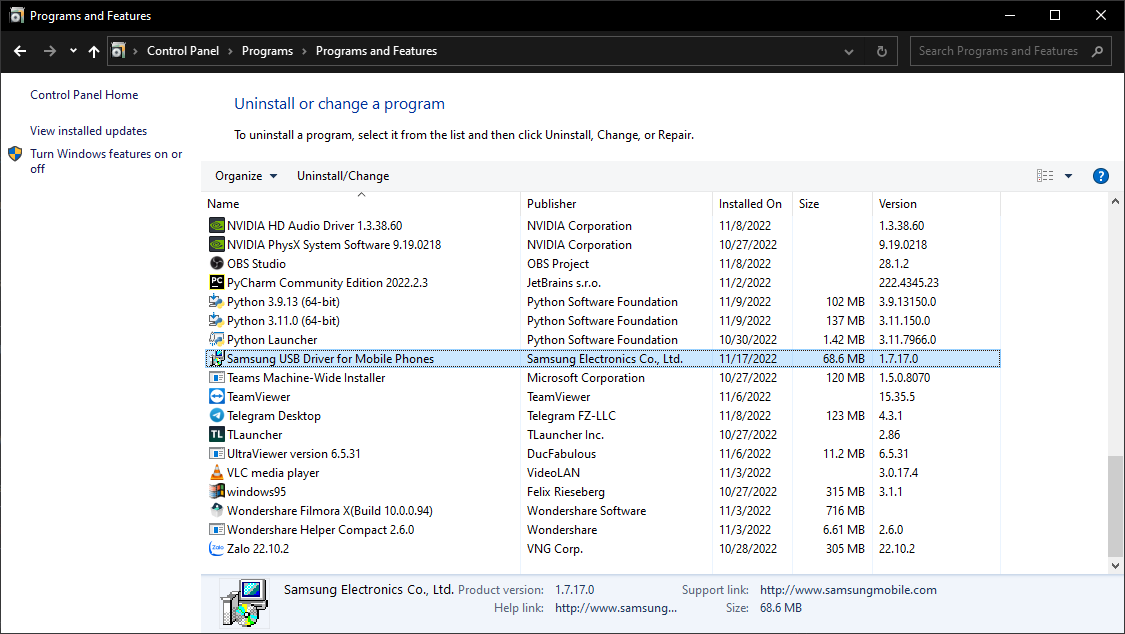Click the '222.4345.23' version cell

click(908, 283)
